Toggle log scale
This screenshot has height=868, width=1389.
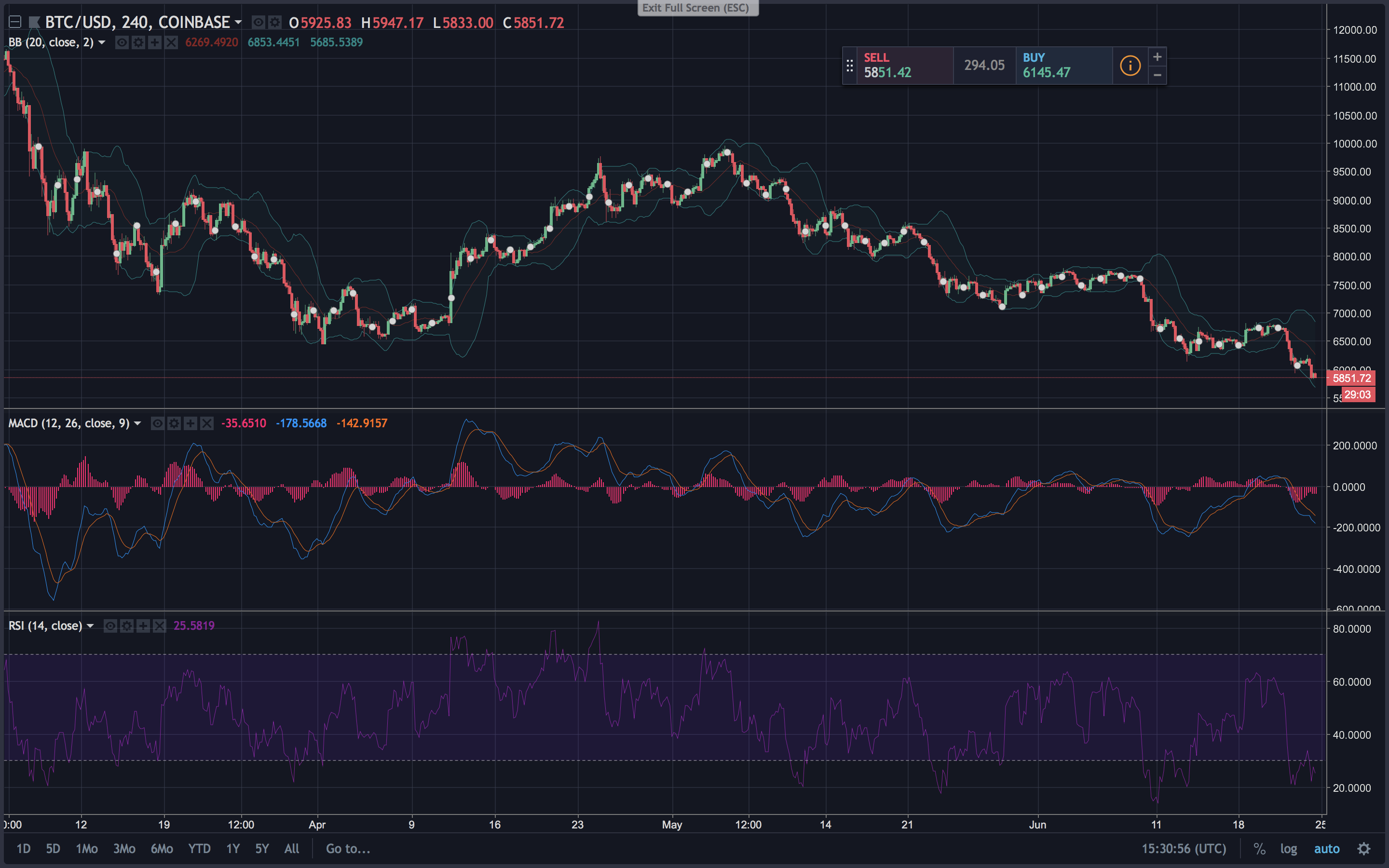1289,849
